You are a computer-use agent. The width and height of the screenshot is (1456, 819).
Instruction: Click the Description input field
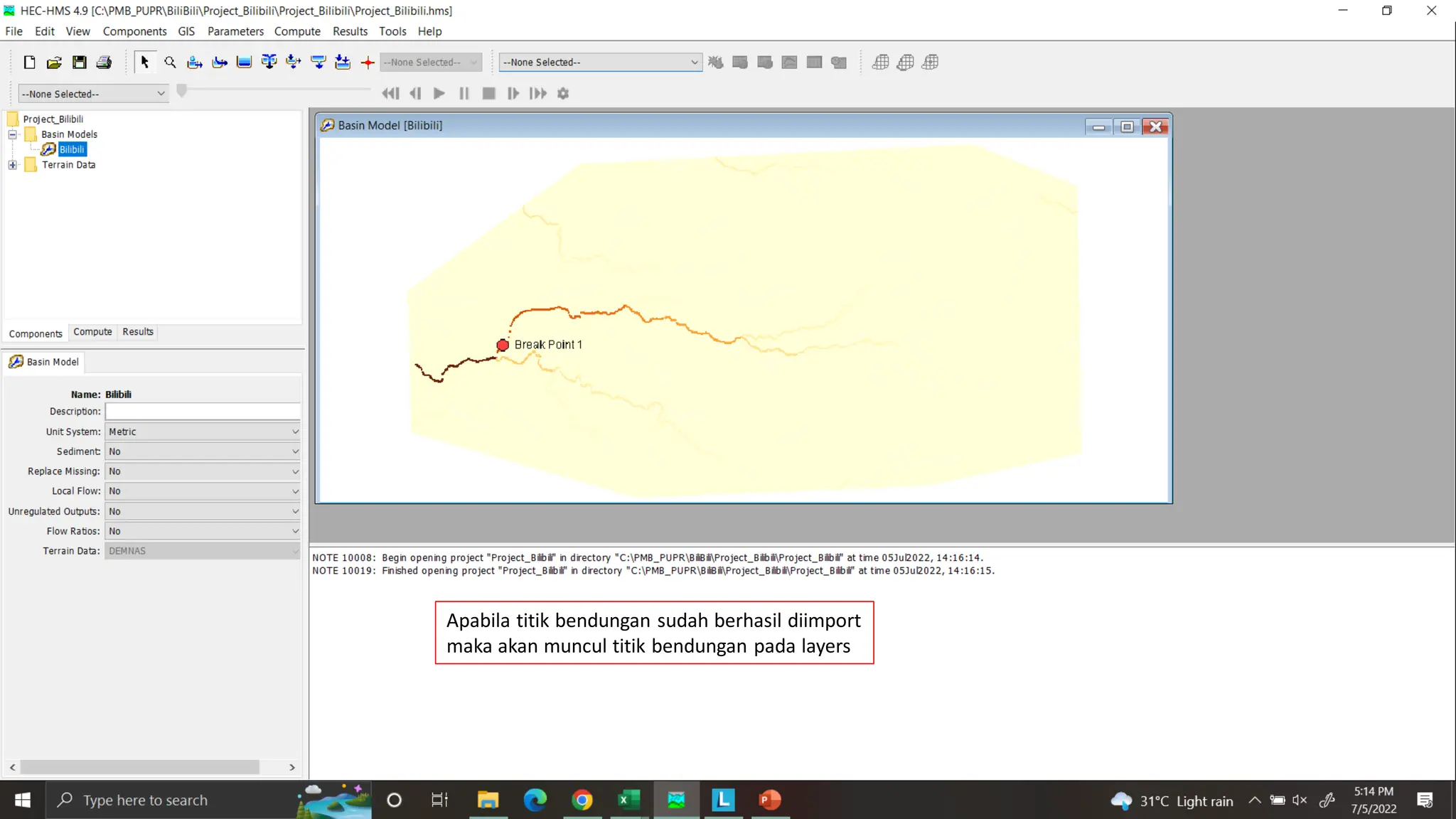203,412
